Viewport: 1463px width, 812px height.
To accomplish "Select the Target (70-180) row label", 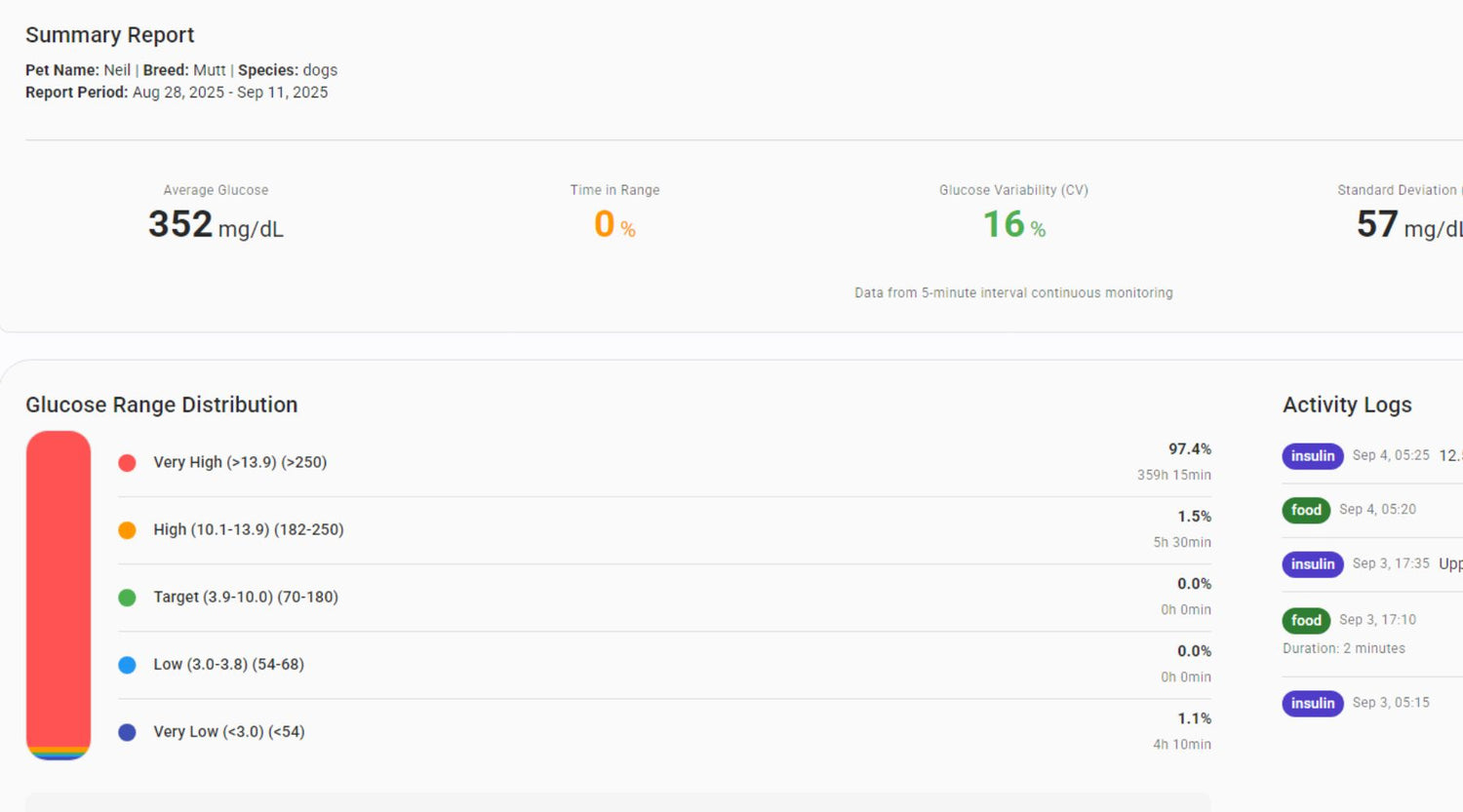I will coord(246,598).
